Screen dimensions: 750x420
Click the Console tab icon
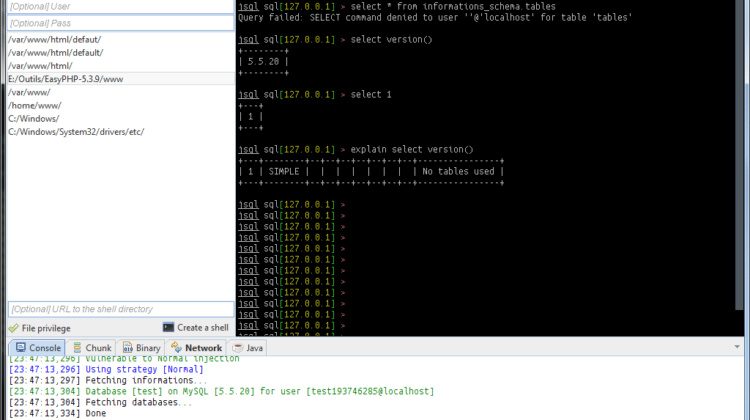pyautogui.click(x=21, y=347)
